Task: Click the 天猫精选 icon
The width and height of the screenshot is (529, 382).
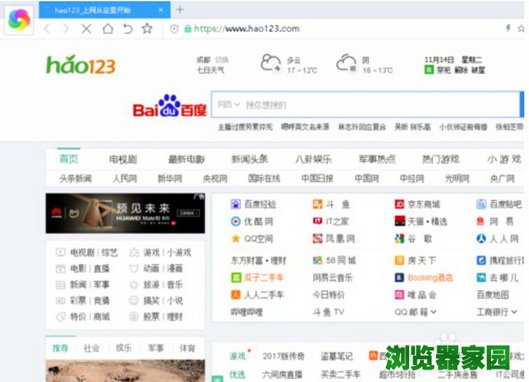Action: tap(400, 221)
